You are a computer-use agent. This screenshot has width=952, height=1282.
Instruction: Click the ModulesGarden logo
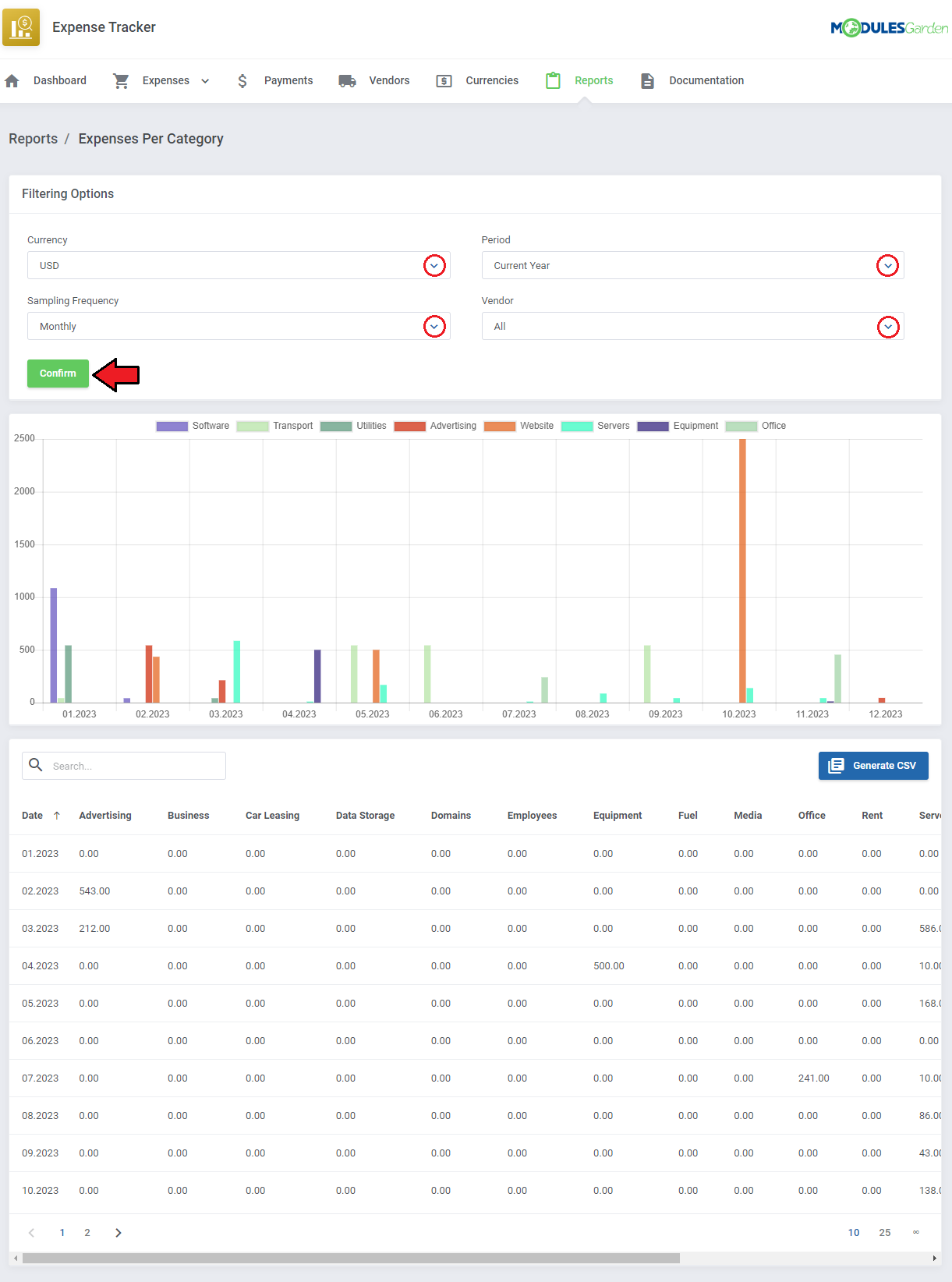tap(889, 28)
